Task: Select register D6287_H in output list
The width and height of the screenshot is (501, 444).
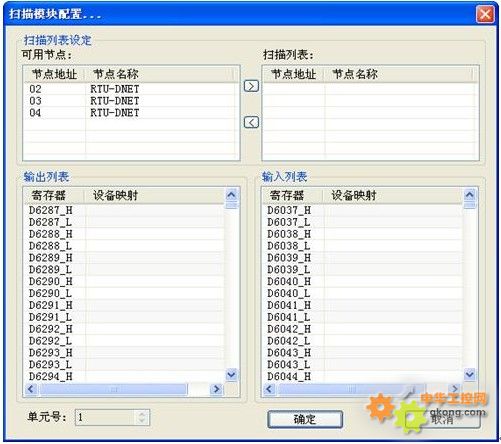Action: pos(124,210)
